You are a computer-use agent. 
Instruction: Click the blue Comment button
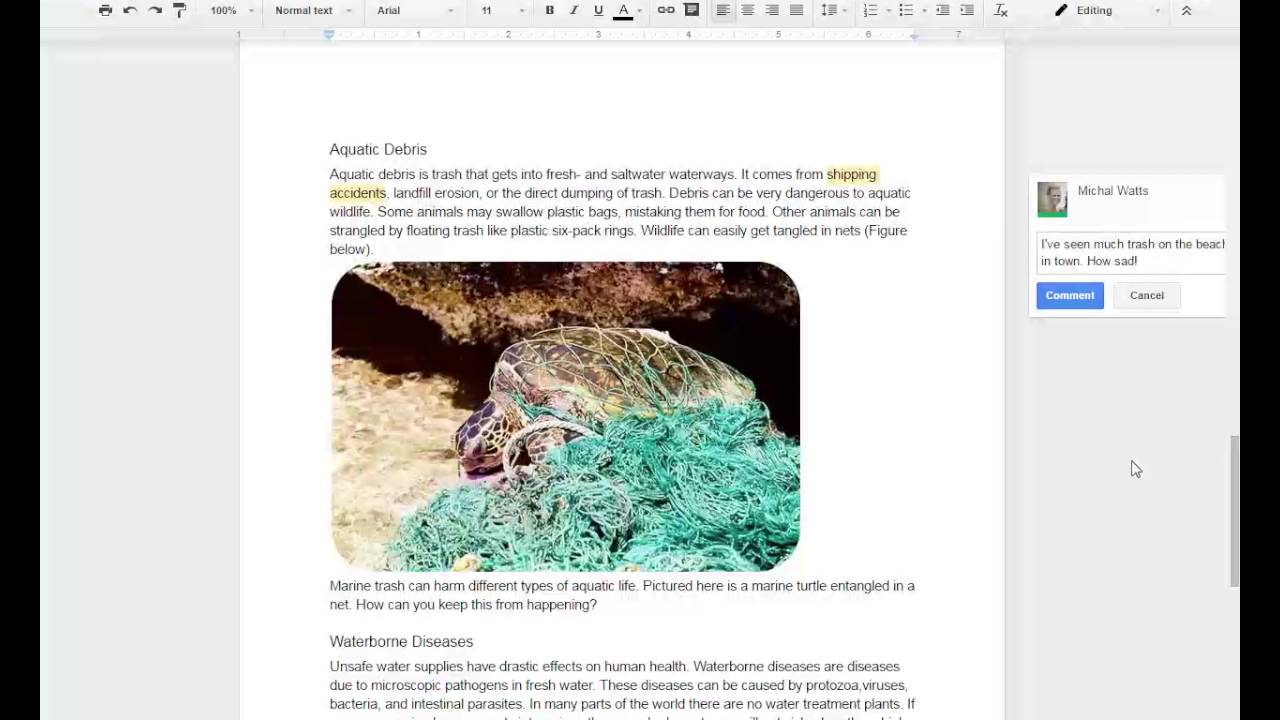1070,295
